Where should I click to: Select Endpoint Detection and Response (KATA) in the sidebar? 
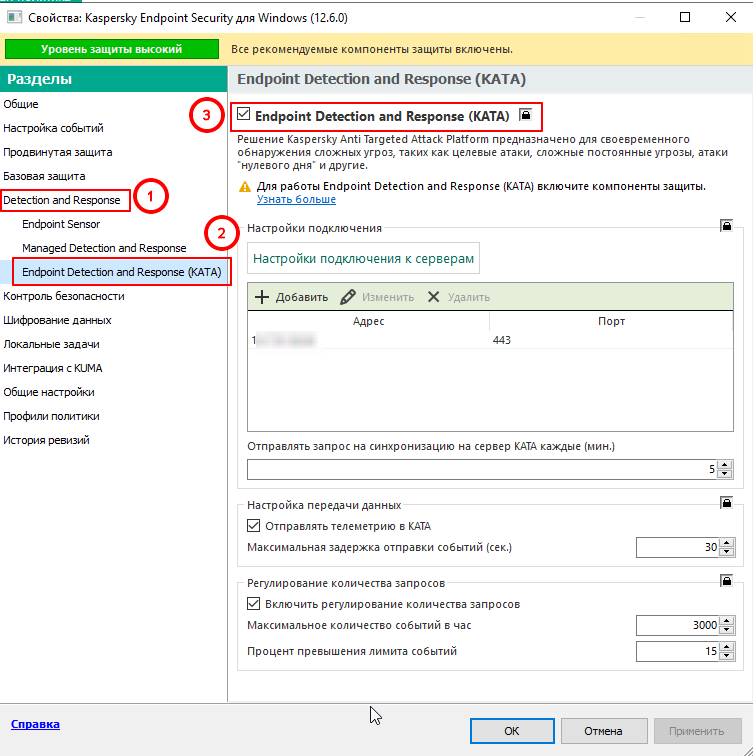pyautogui.click(x=121, y=272)
